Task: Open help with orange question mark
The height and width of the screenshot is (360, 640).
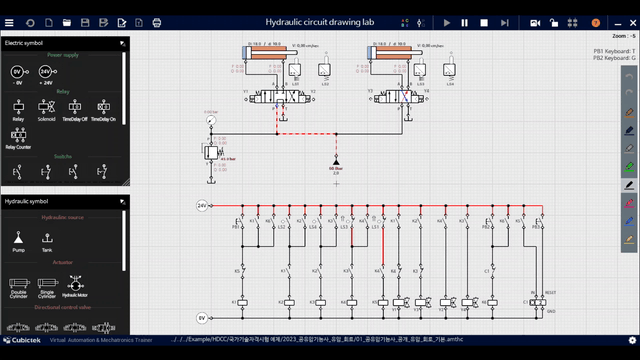Action: point(596,23)
